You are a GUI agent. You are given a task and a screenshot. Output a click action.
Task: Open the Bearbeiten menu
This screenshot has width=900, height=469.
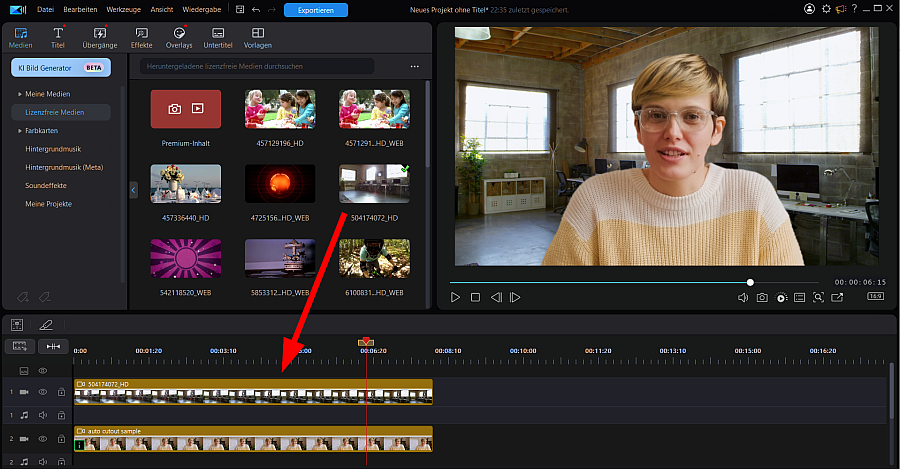click(x=80, y=10)
